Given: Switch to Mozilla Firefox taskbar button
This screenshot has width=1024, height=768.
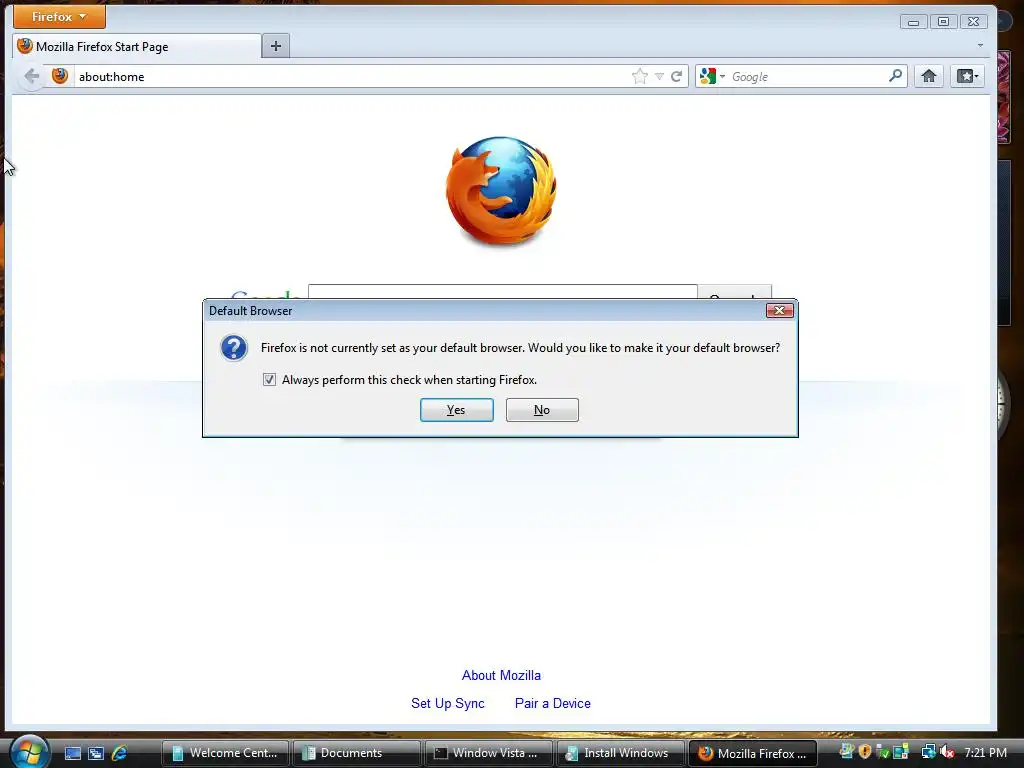Looking at the screenshot, I should pos(752,753).
